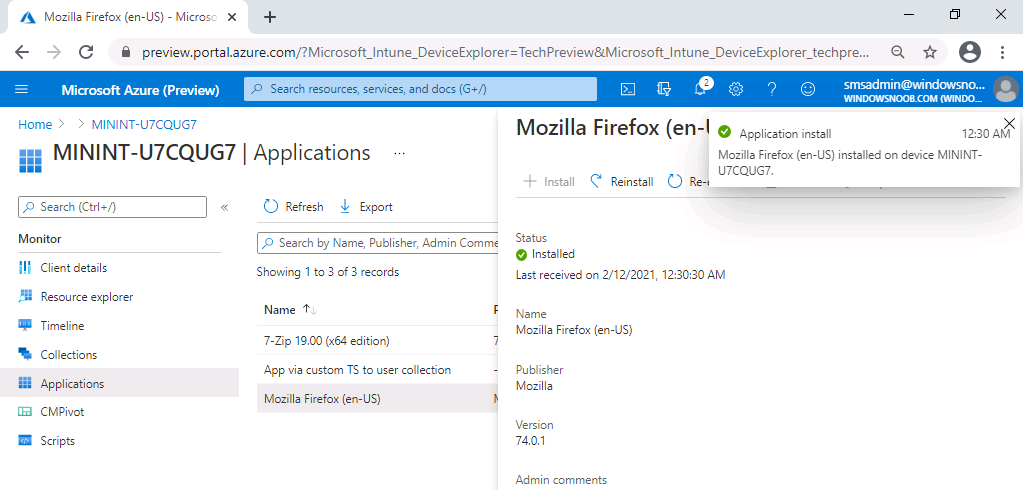Open a new browser tab
Screen dimensions: 1023x490
269,17
